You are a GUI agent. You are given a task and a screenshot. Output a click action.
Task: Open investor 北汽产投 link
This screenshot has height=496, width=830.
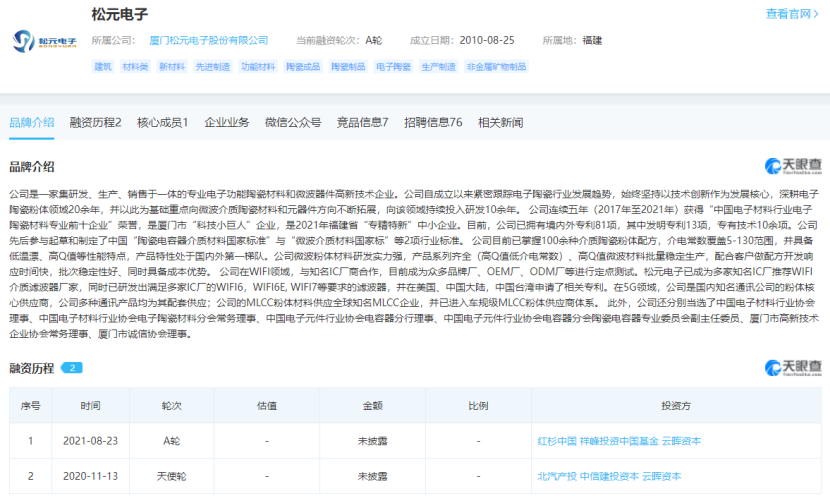click(x=557, y=476)
